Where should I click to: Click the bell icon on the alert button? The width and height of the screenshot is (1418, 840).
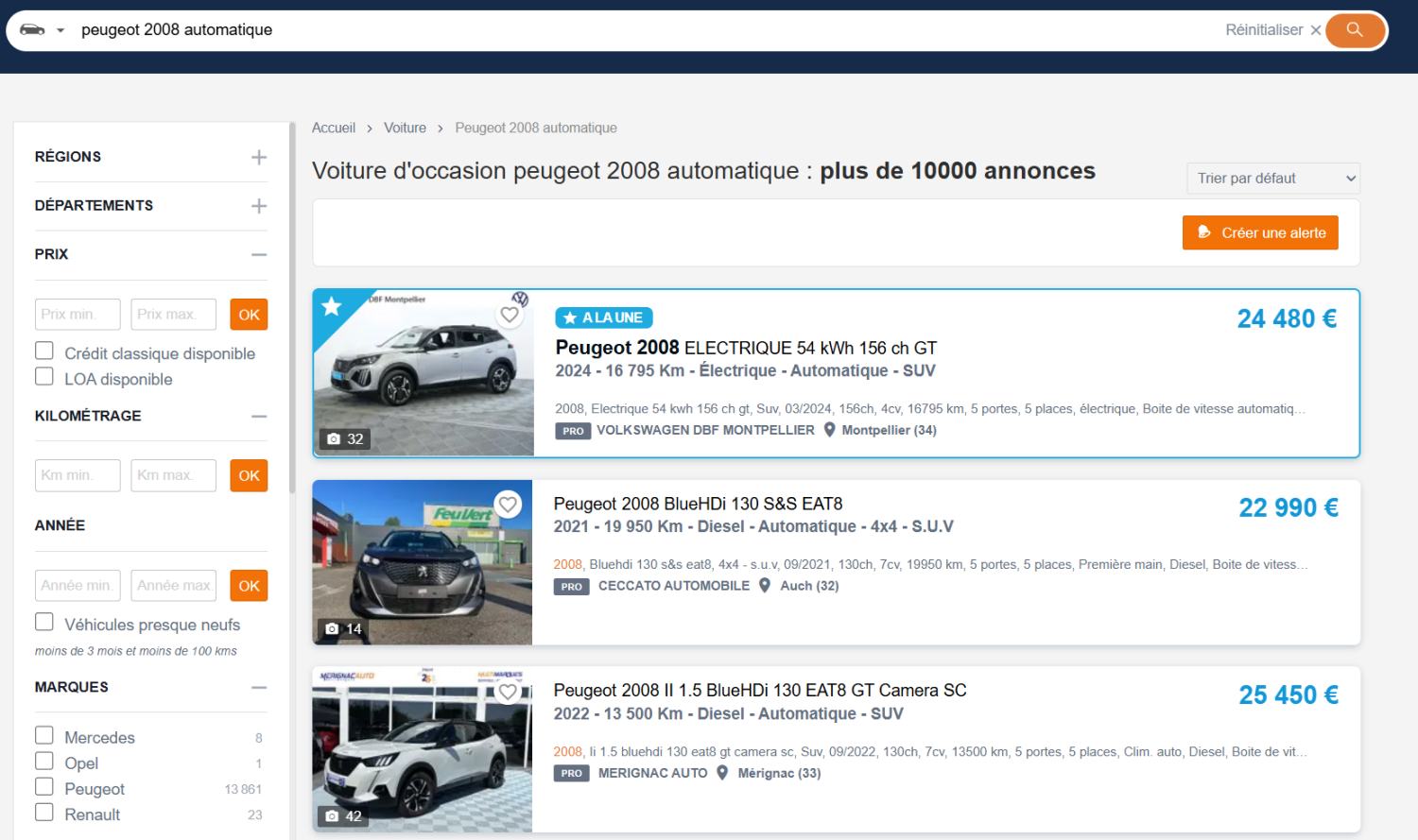1203,231
